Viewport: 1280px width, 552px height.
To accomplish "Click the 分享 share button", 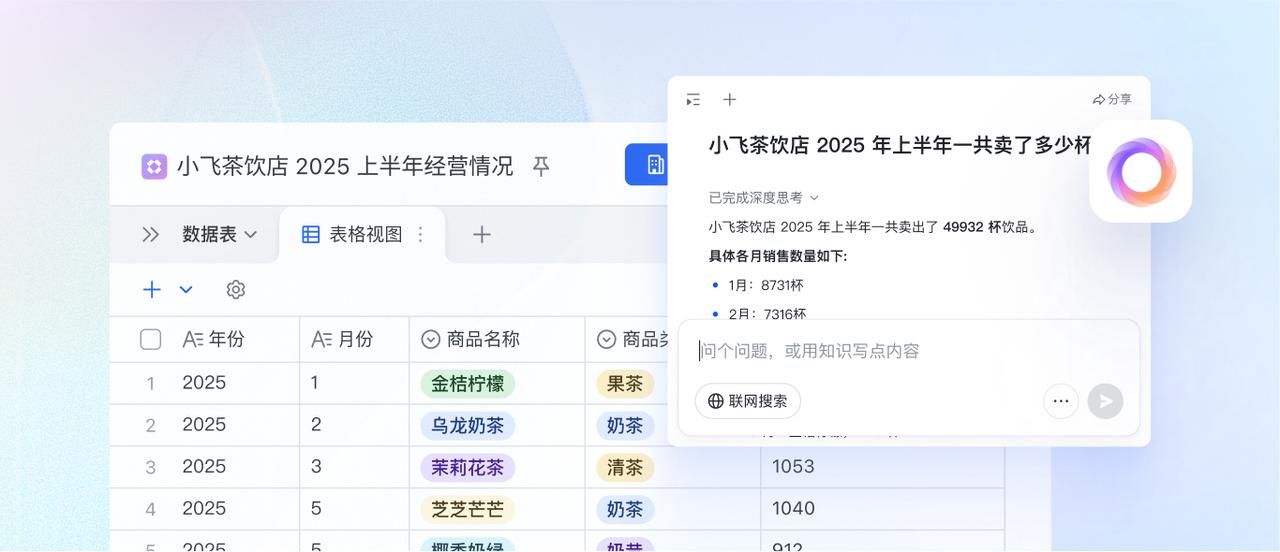I will (x=1112, y=100).
